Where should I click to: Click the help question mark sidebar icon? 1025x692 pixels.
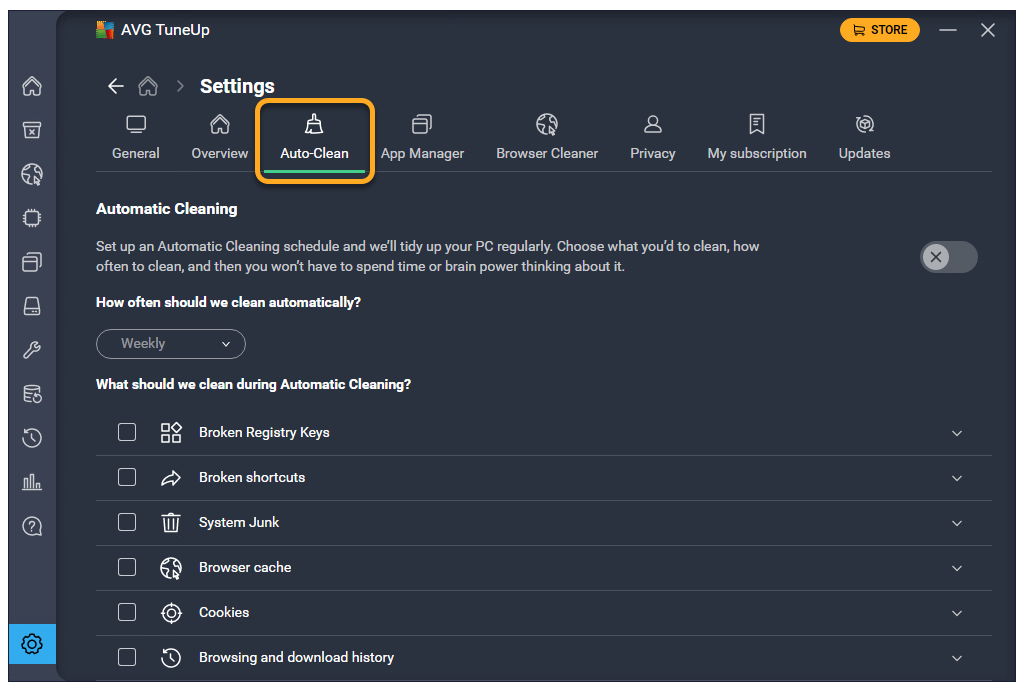[x=32, y=526]
